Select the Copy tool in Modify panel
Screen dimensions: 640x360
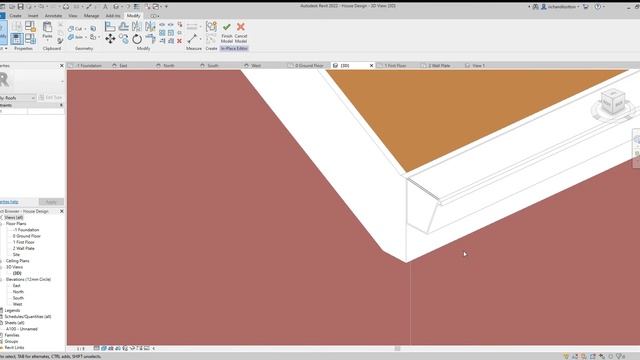(124, 39)
